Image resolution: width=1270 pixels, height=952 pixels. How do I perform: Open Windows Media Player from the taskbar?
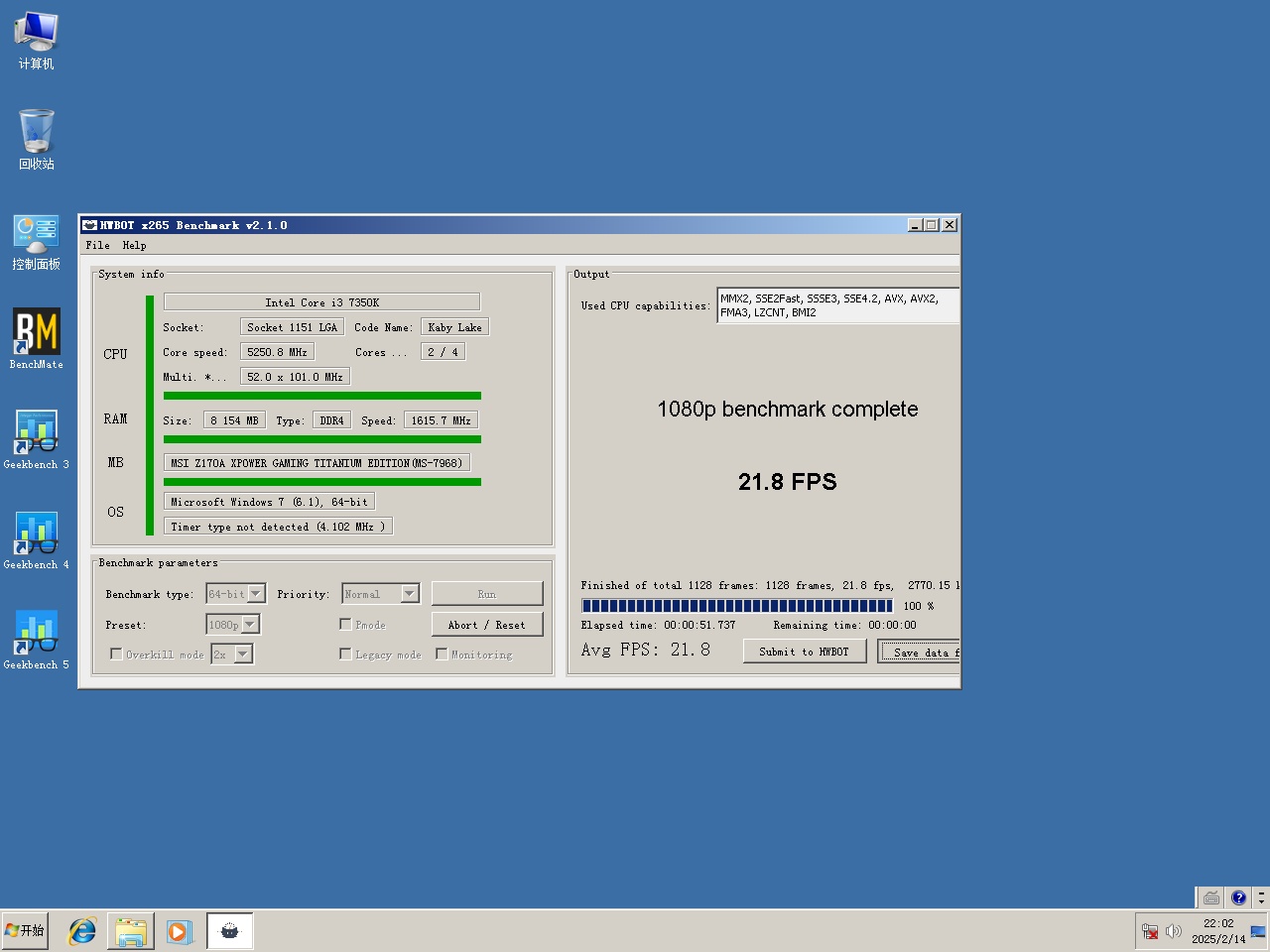[180, 931]
